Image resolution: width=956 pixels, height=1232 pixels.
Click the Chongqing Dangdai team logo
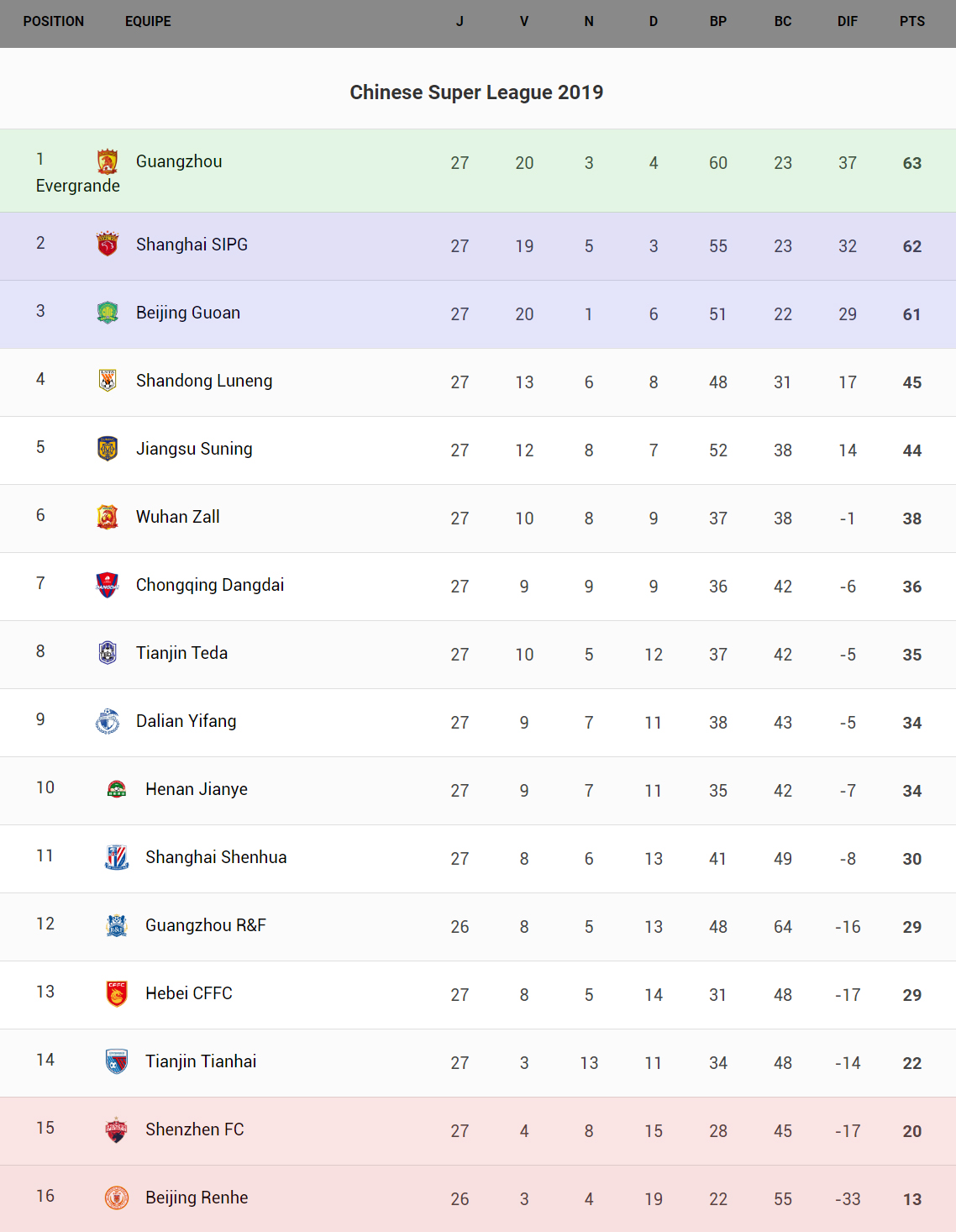coord(108,585)
